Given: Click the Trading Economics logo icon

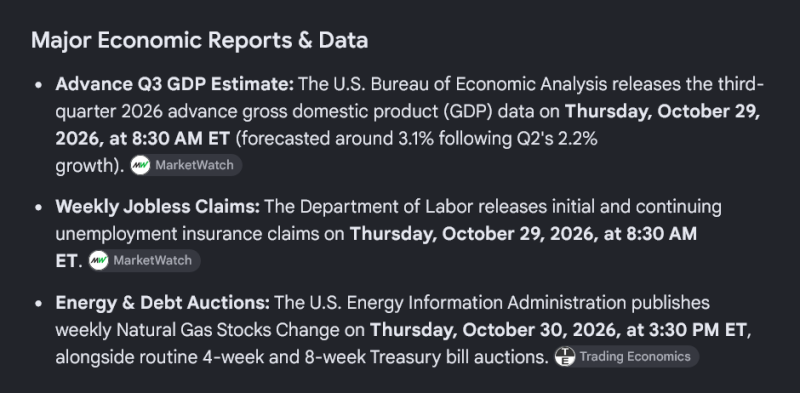Looking at the screenshot, I should (x=565, y=356).
